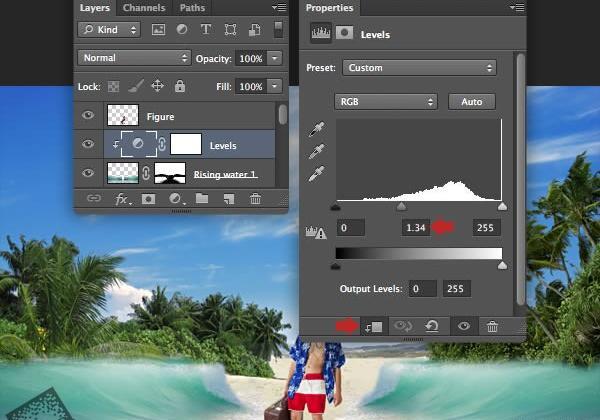Switch to the Channels tab
This screenshot has width=600, height=420.
(144, 8)
